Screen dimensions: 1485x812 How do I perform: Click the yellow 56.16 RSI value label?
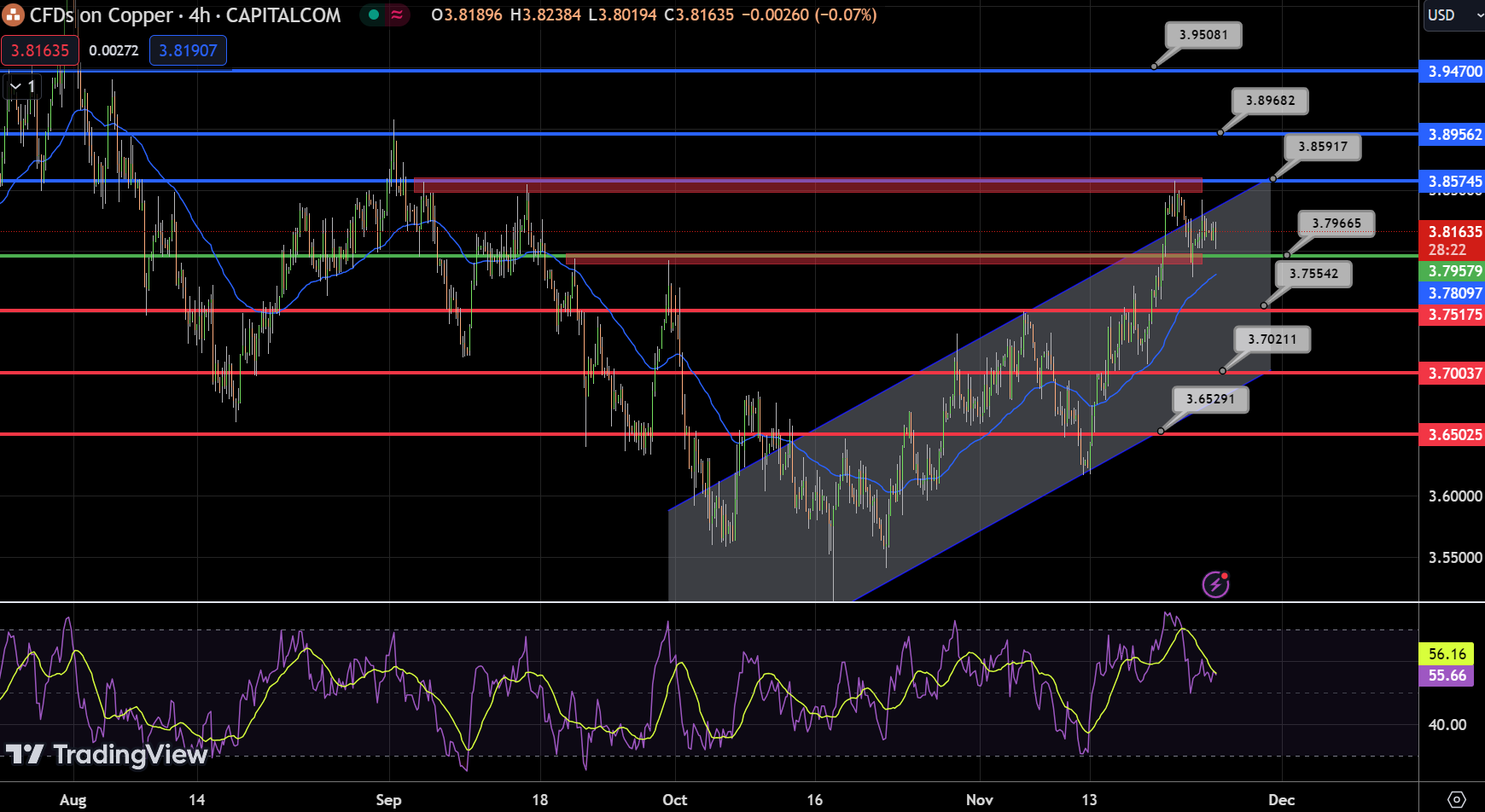pyautogui.click(x=1447, y=654)
